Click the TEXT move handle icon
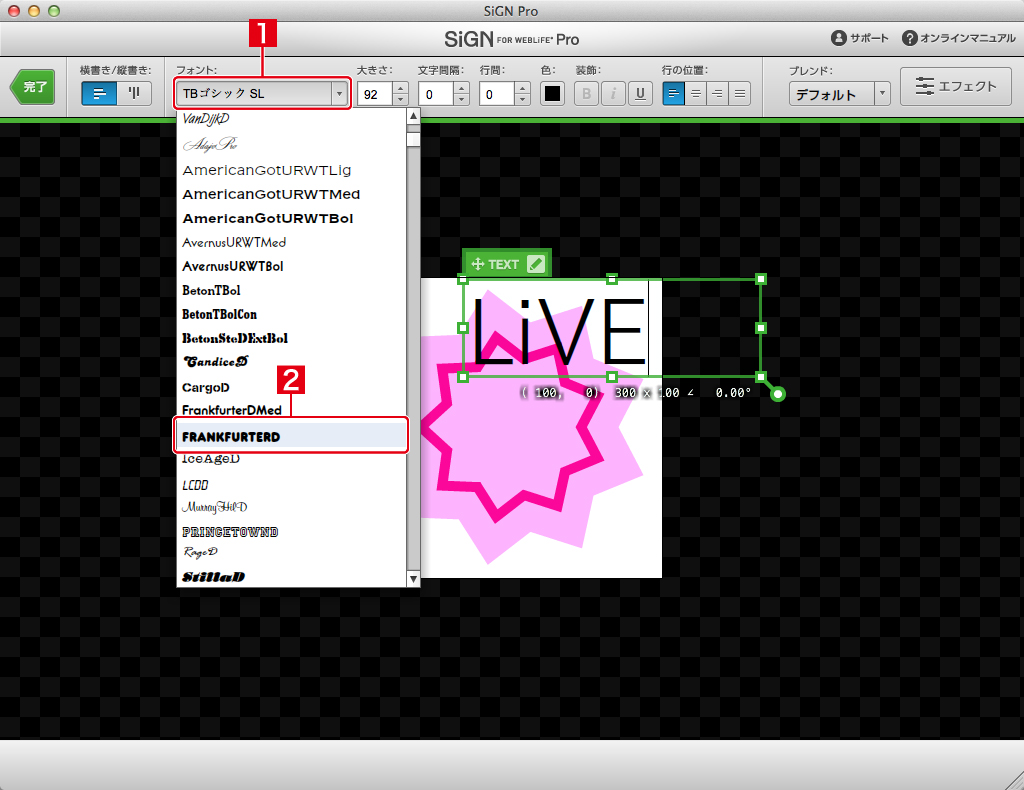The height and width of the screenshot is (790, 1024). [477, 264]
